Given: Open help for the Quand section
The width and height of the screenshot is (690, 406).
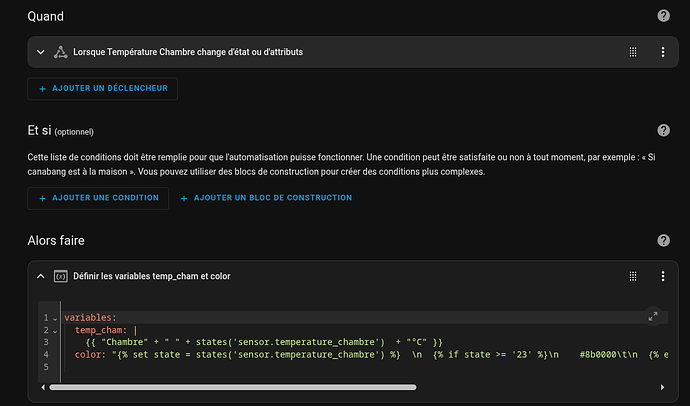Looking at the screenshot, I should click(x=663, y=16).
